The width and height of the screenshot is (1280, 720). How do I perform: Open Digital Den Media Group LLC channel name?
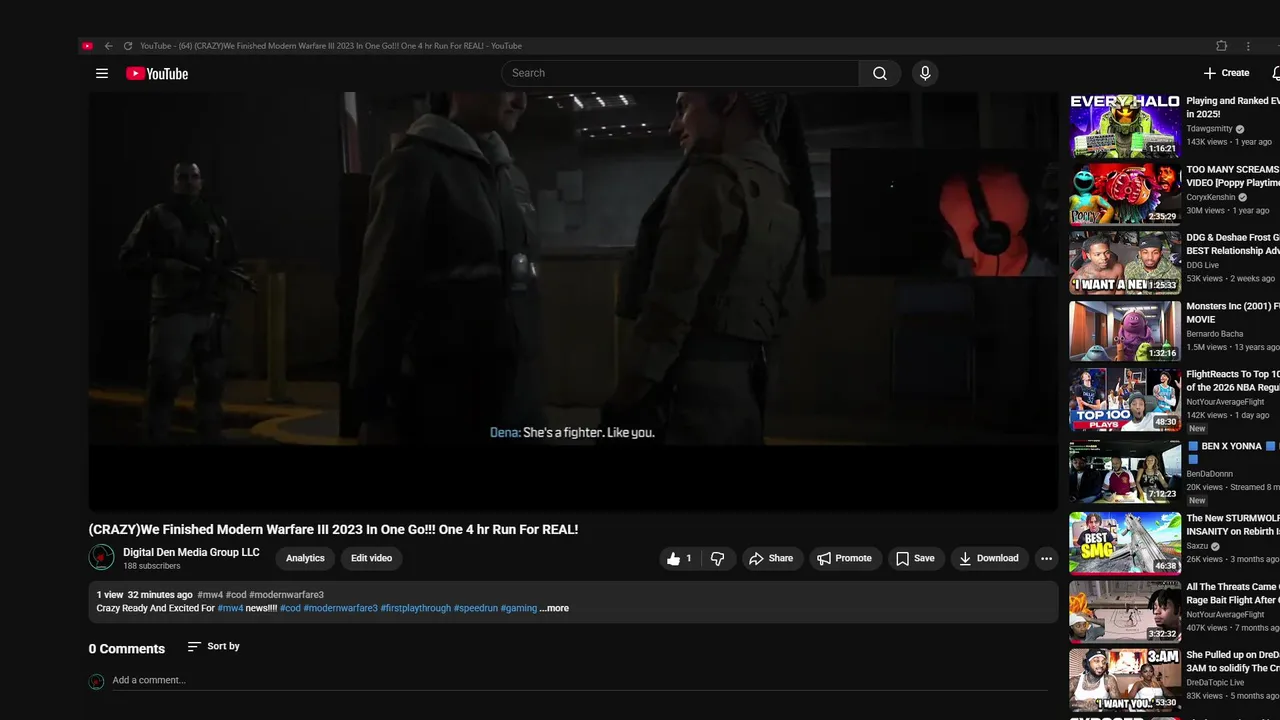[x=191, y=552]
